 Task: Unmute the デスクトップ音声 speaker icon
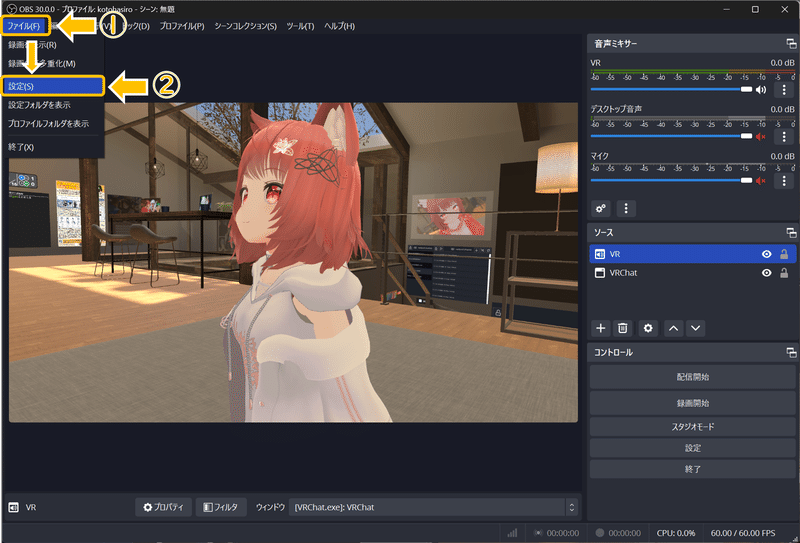[x=761, y=136]
